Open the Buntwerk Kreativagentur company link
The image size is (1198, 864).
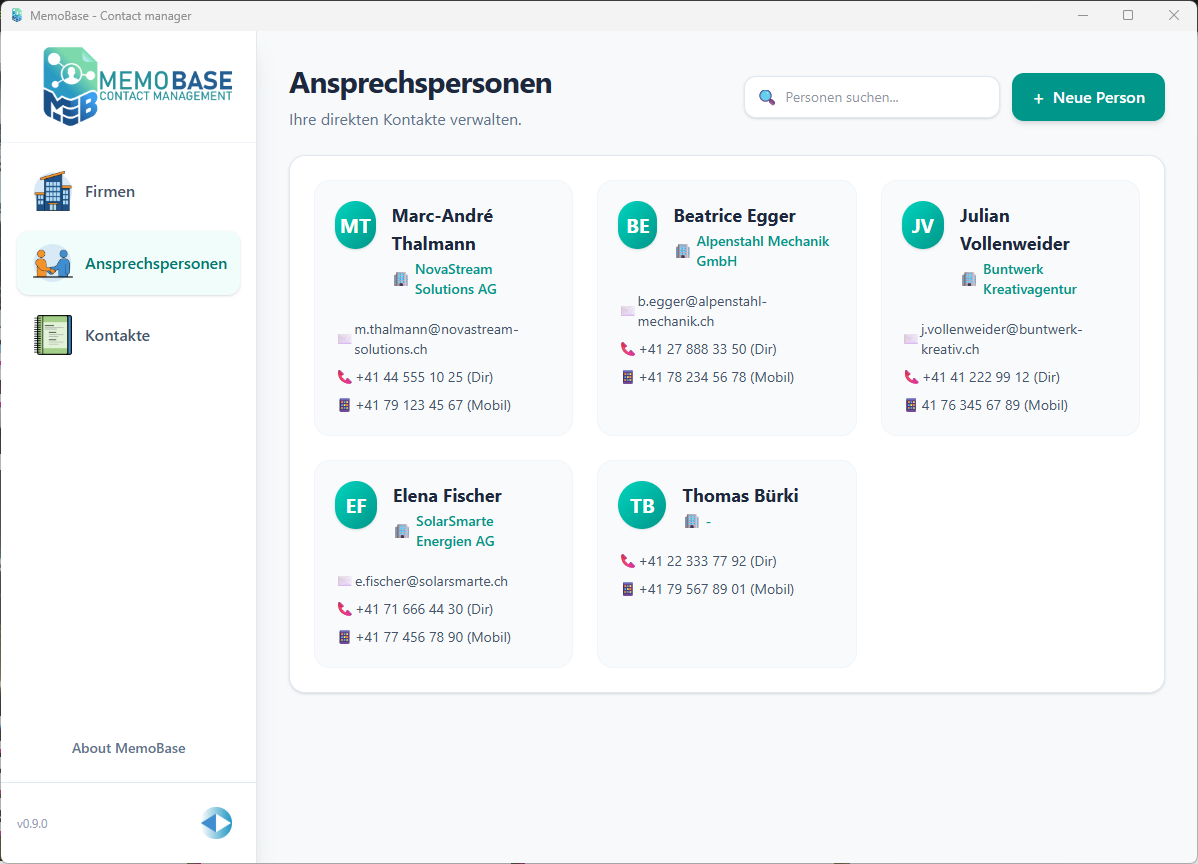(x=1030, y=279)
